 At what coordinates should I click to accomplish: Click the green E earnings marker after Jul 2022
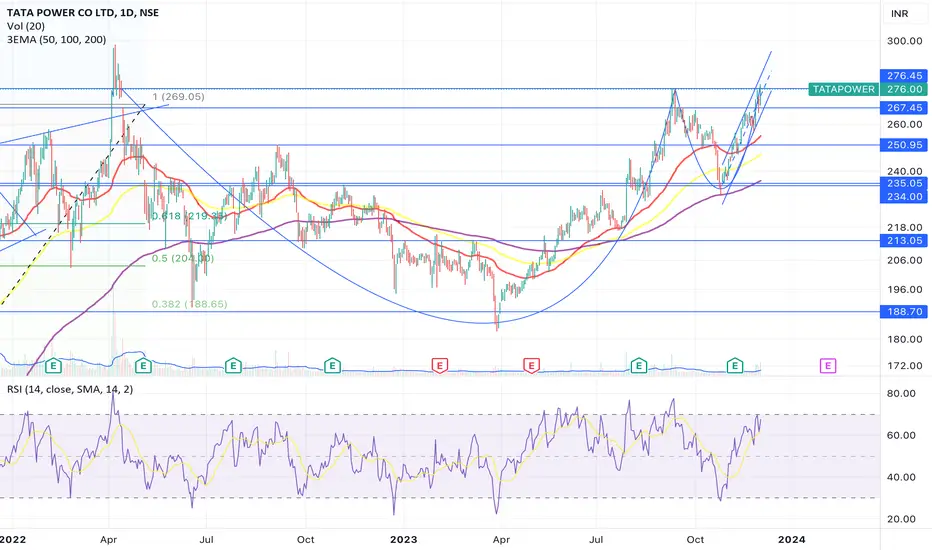233,365
